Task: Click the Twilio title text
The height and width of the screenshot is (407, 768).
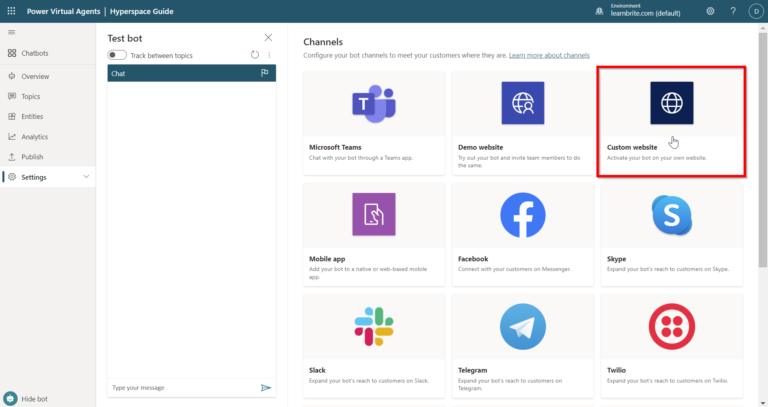Action: (616, 370)
